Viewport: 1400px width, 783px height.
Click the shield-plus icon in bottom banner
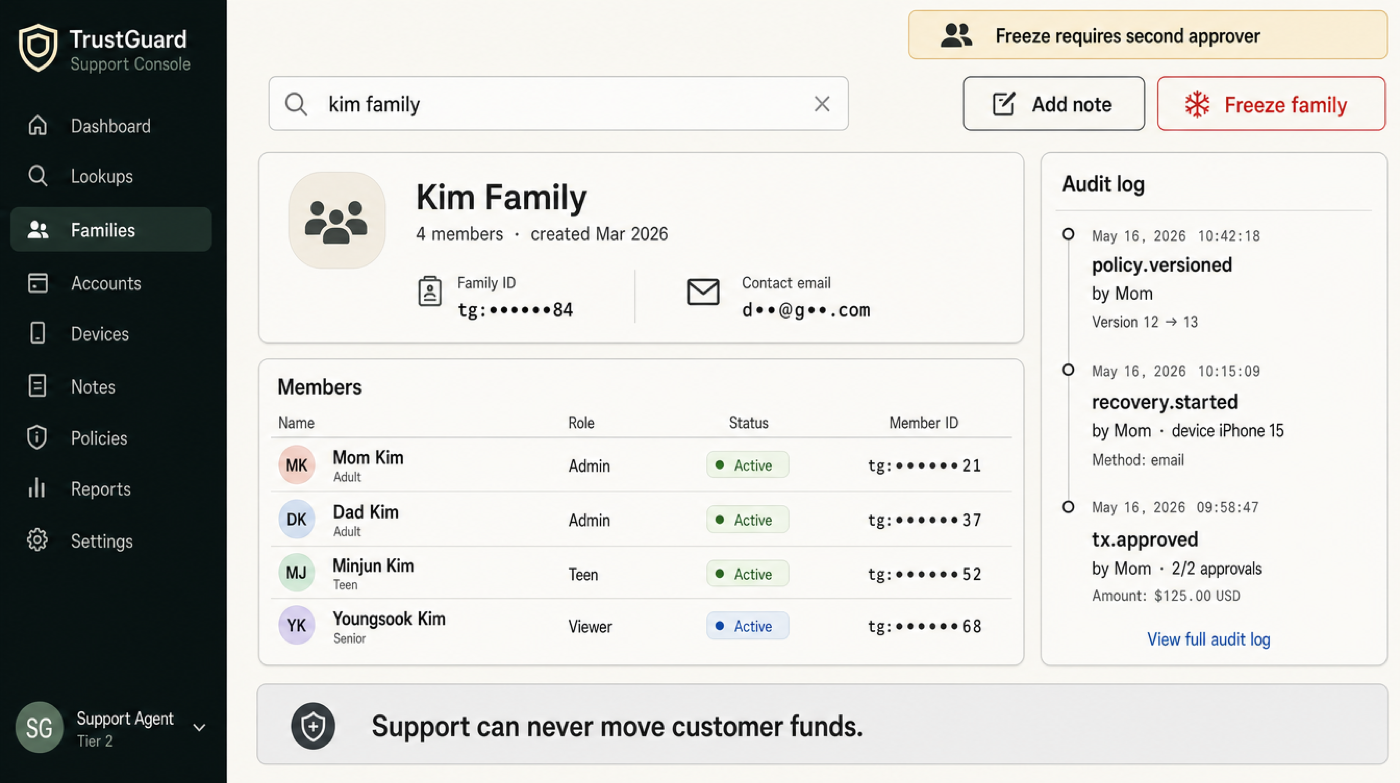313,727
